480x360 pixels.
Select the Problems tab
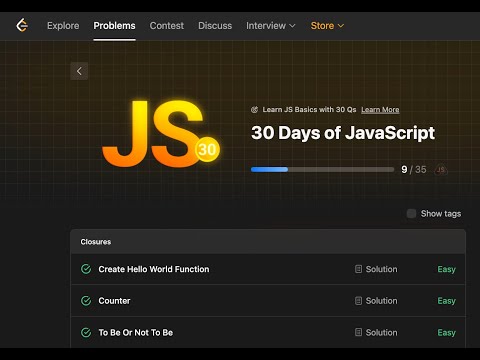[114, 26]
